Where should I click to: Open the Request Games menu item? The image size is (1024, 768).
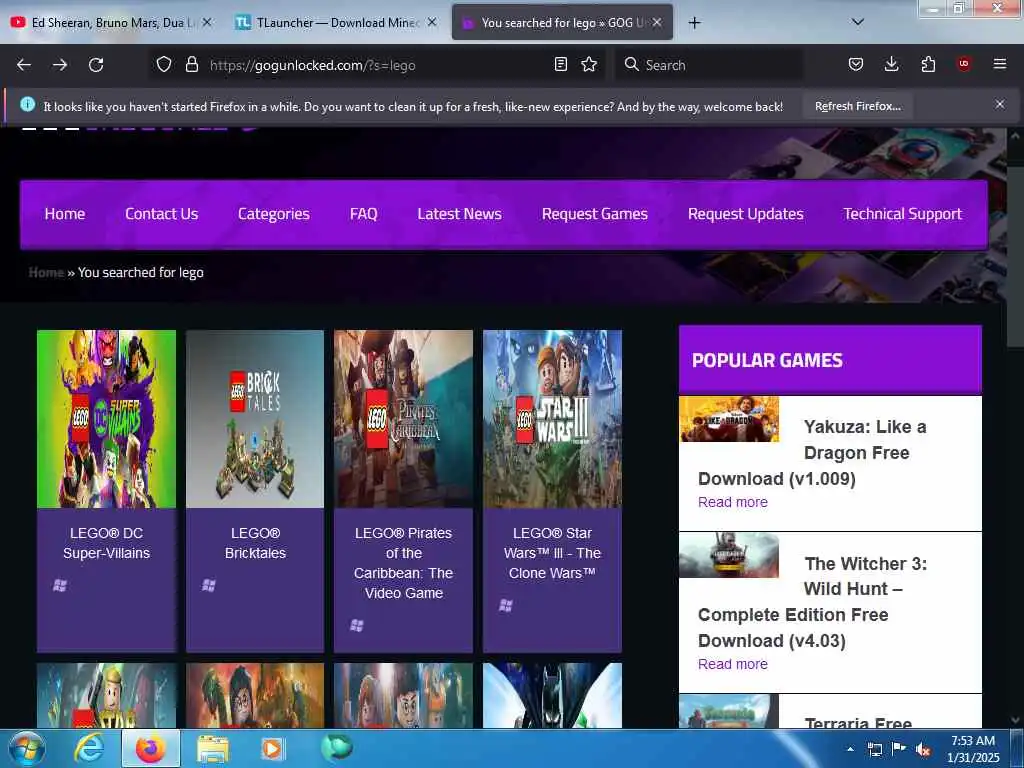594,214
